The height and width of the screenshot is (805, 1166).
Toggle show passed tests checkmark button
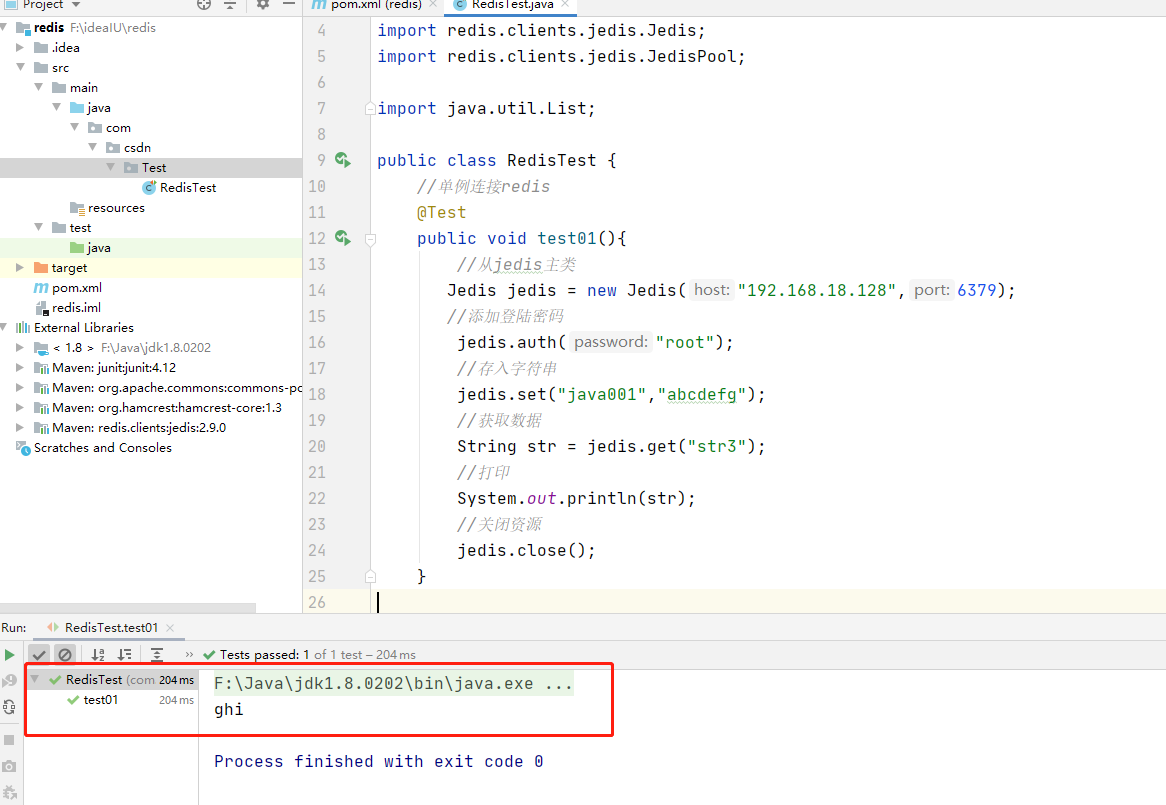point(39,655)
